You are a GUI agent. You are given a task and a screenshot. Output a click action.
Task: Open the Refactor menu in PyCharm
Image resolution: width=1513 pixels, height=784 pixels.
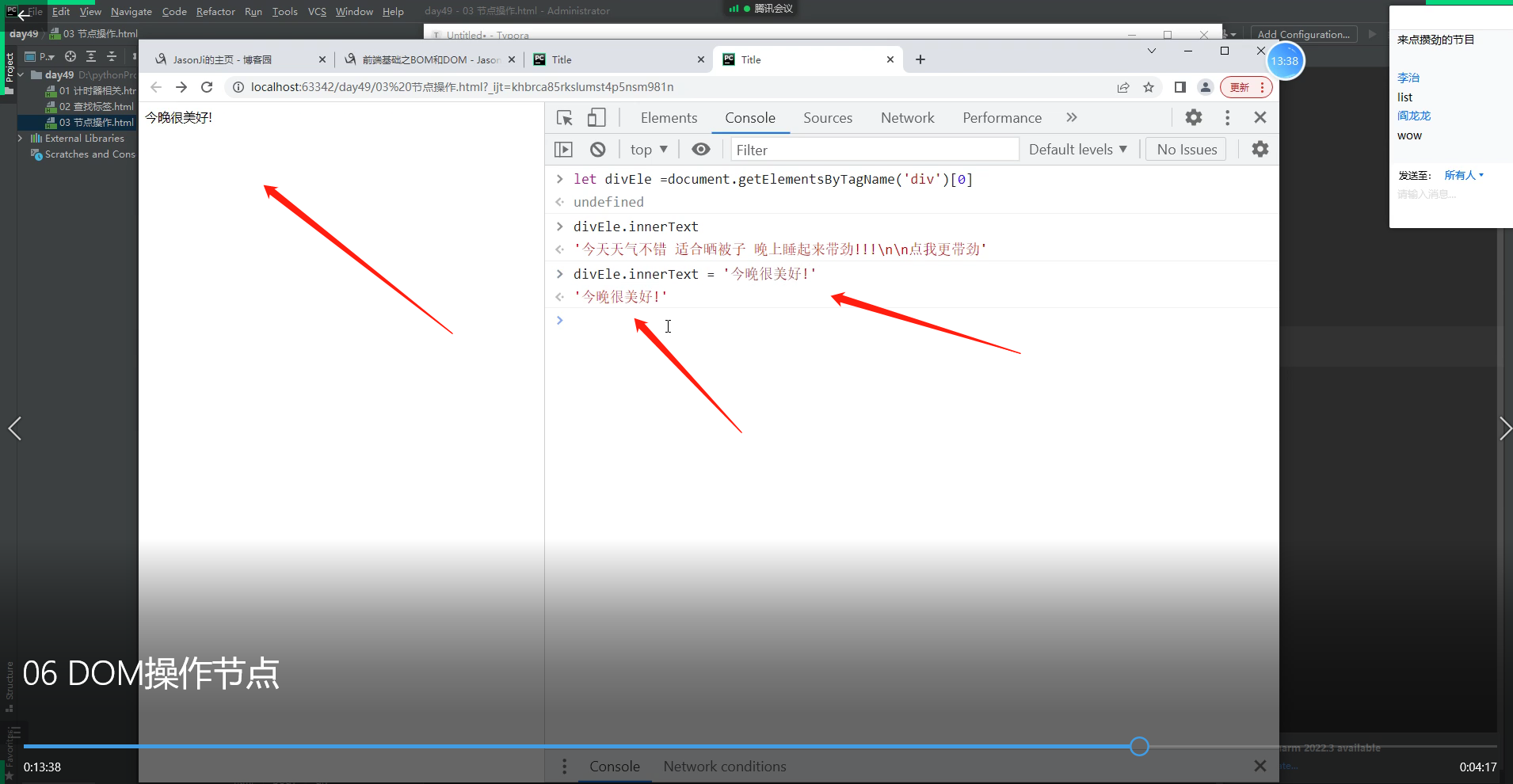(x=215, y=11)
